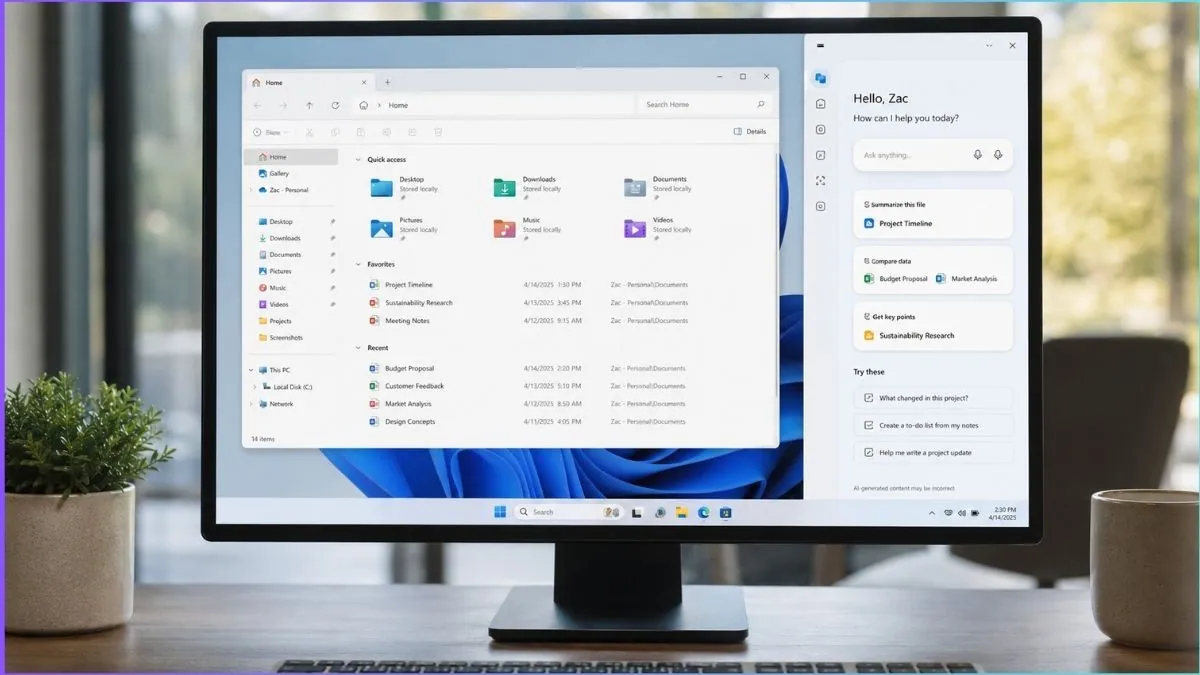Expand the Local Disk (C:) tree node

point(255,387)
